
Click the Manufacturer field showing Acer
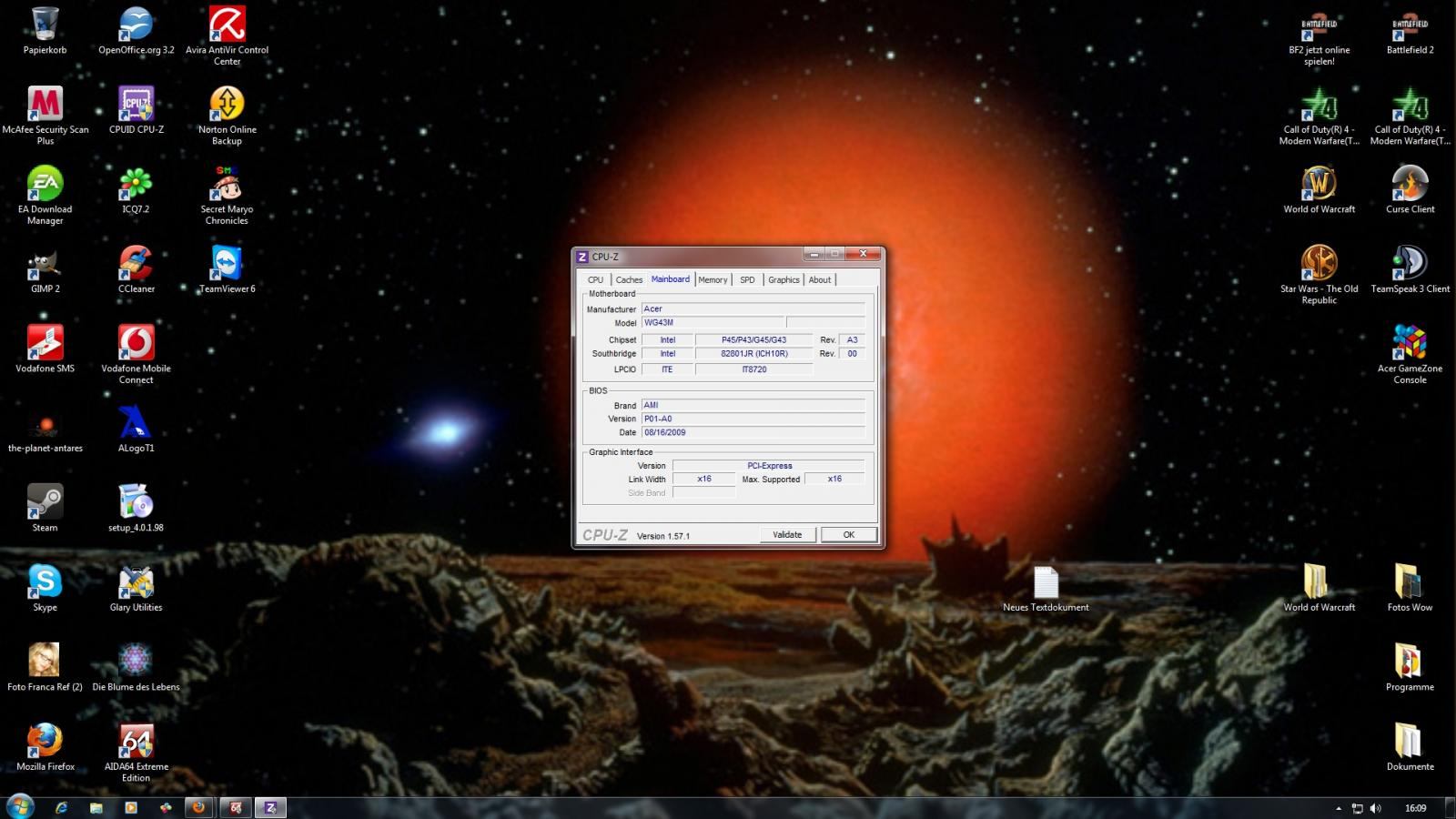[753, 308]
